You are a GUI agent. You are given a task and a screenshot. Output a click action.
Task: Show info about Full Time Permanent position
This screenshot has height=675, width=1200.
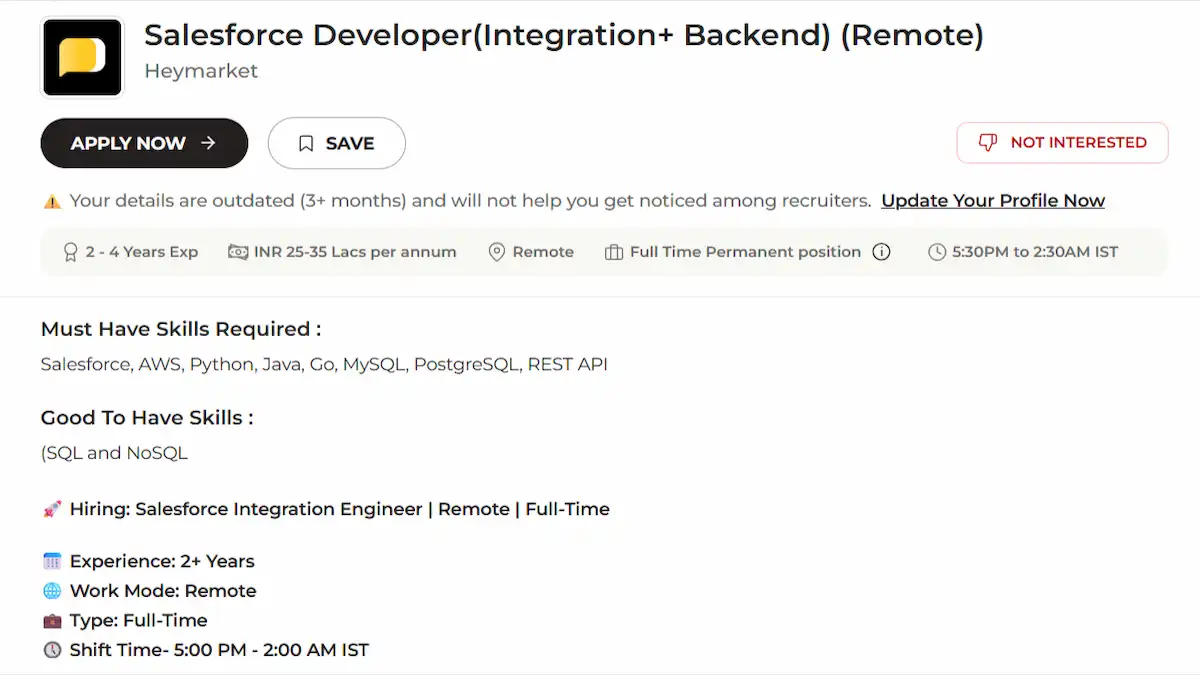[881, 252]
